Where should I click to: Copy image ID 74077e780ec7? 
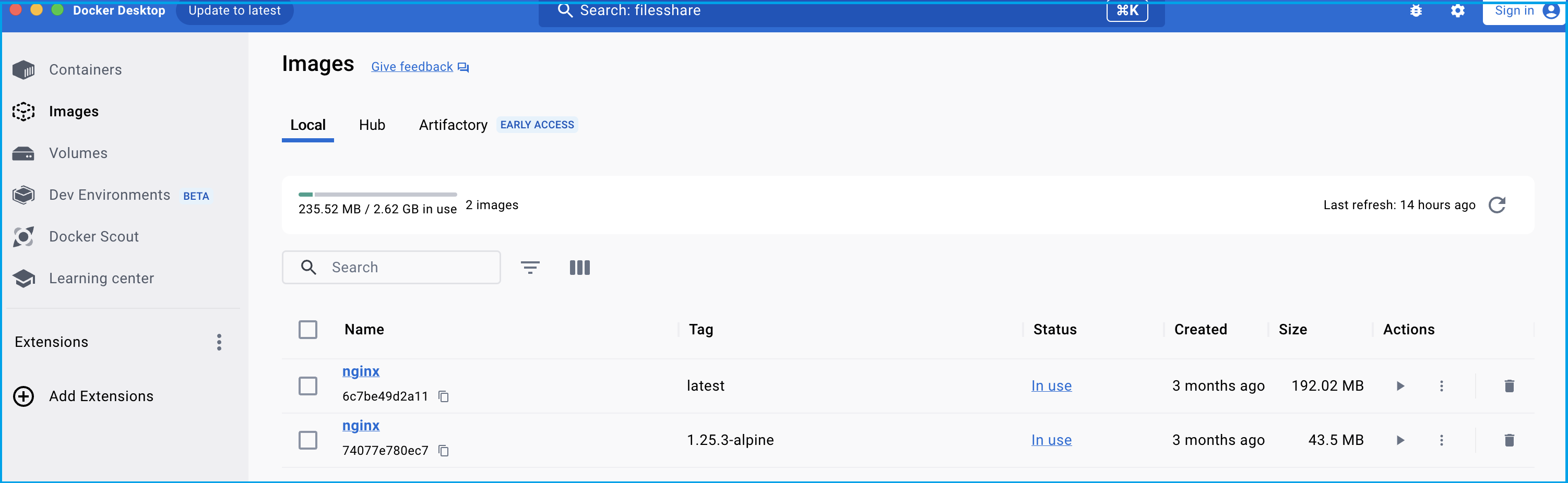[x=444, y=451]
